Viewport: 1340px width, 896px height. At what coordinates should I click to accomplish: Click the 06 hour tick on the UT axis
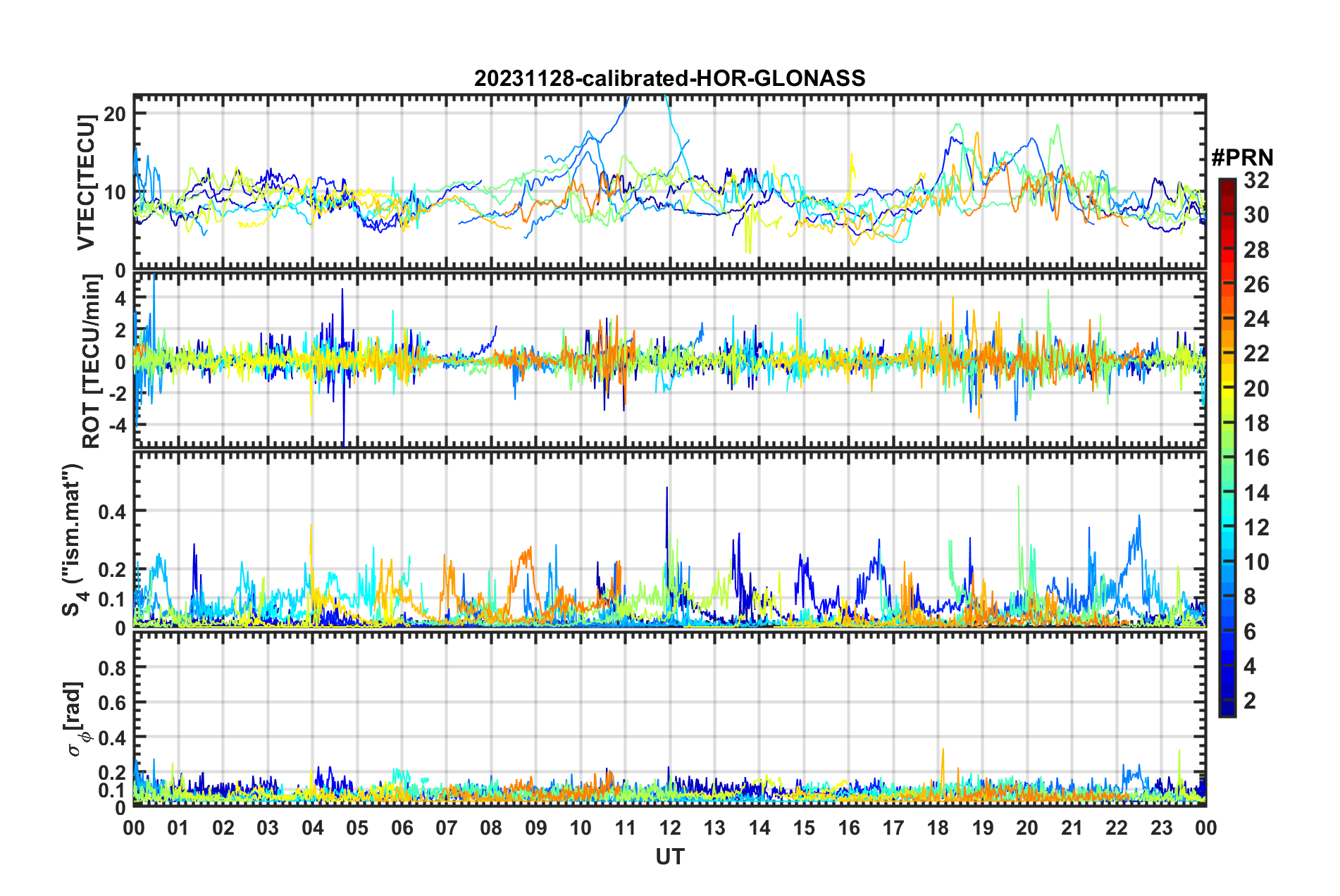(402, 828)
